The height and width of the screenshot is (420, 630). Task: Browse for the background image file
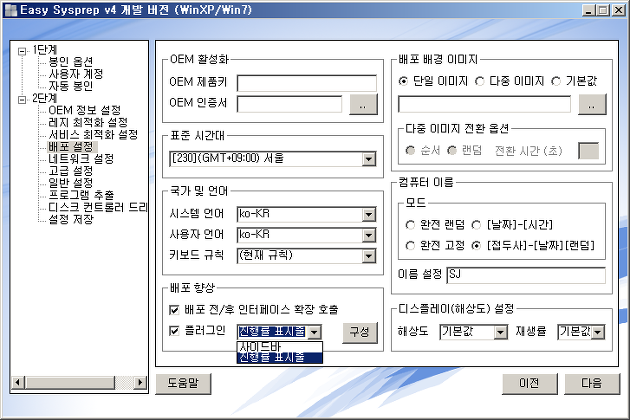tap(592, 104)
